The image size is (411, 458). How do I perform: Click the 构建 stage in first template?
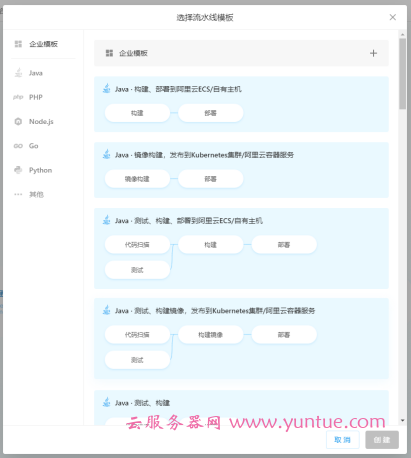[137, 113]
